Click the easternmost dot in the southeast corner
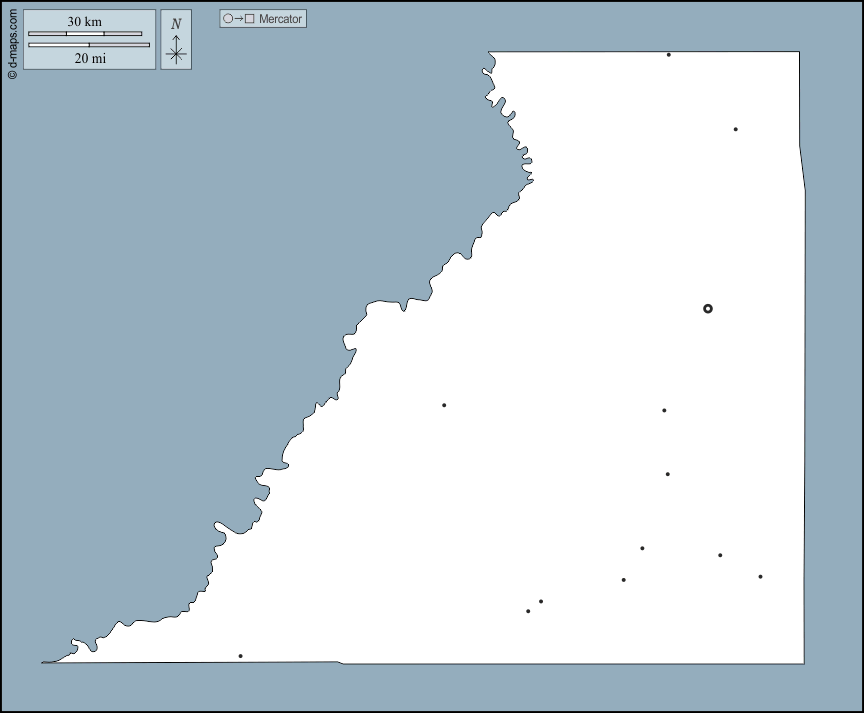The height and width of the screenshot is (713, 864). pos(760,576)
